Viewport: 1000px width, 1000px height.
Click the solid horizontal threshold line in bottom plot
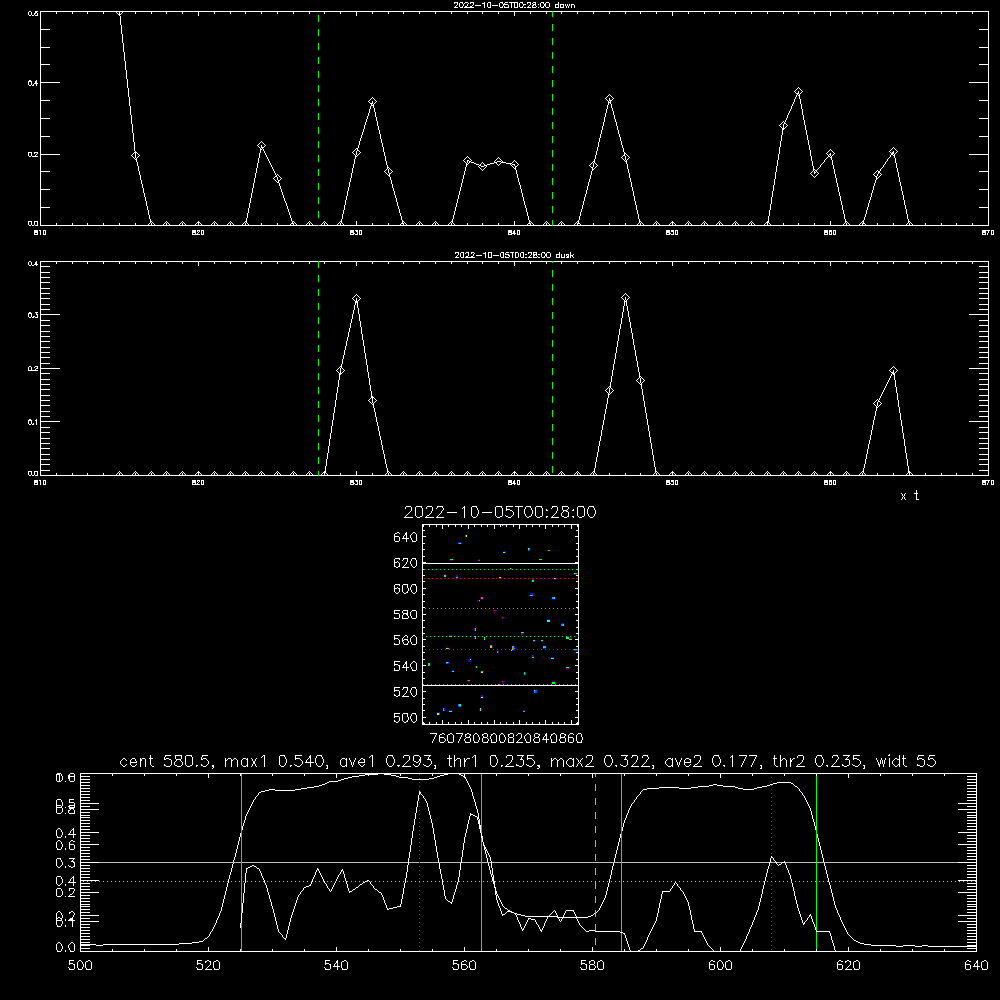(x=528, y=862)
